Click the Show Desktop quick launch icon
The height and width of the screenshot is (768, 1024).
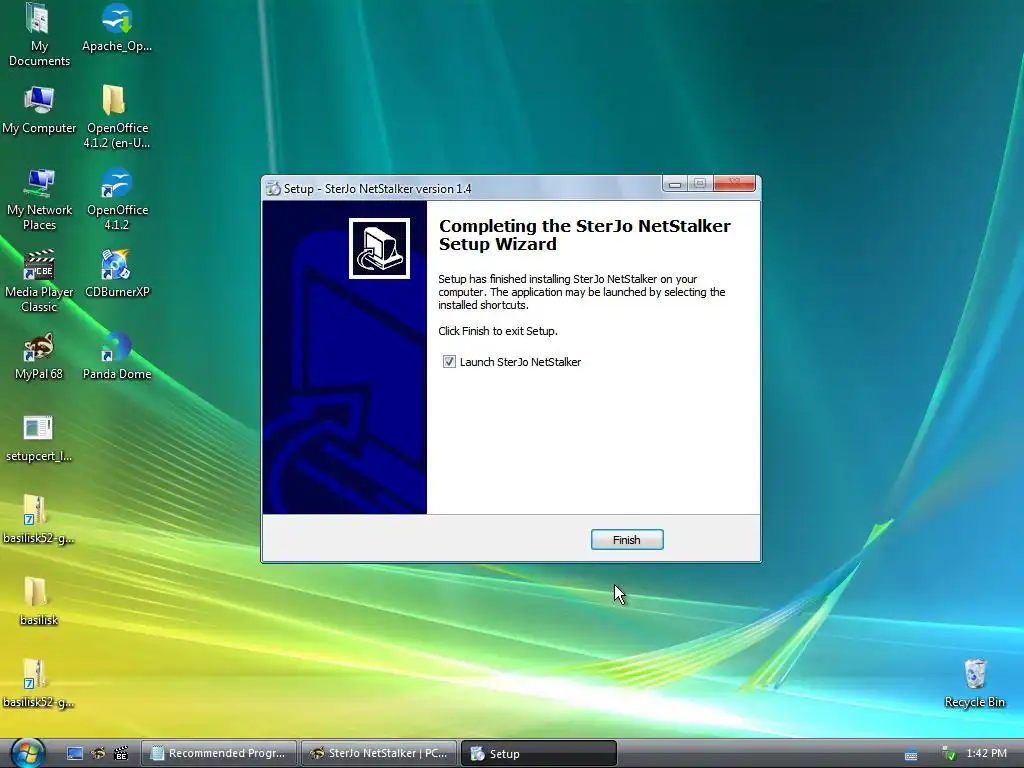75,754
